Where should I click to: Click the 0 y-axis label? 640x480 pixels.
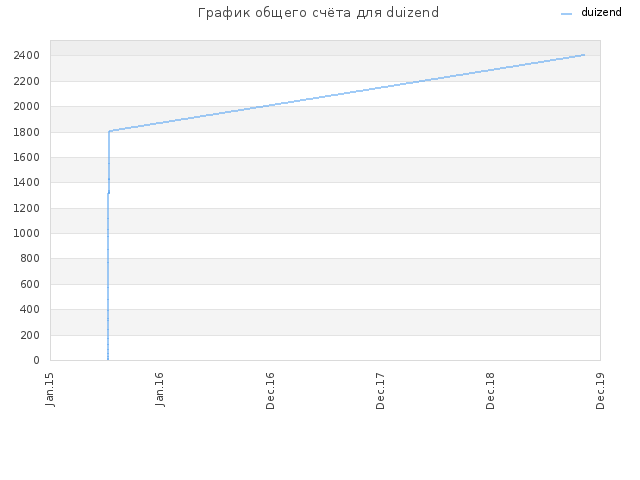pos(36,360)
